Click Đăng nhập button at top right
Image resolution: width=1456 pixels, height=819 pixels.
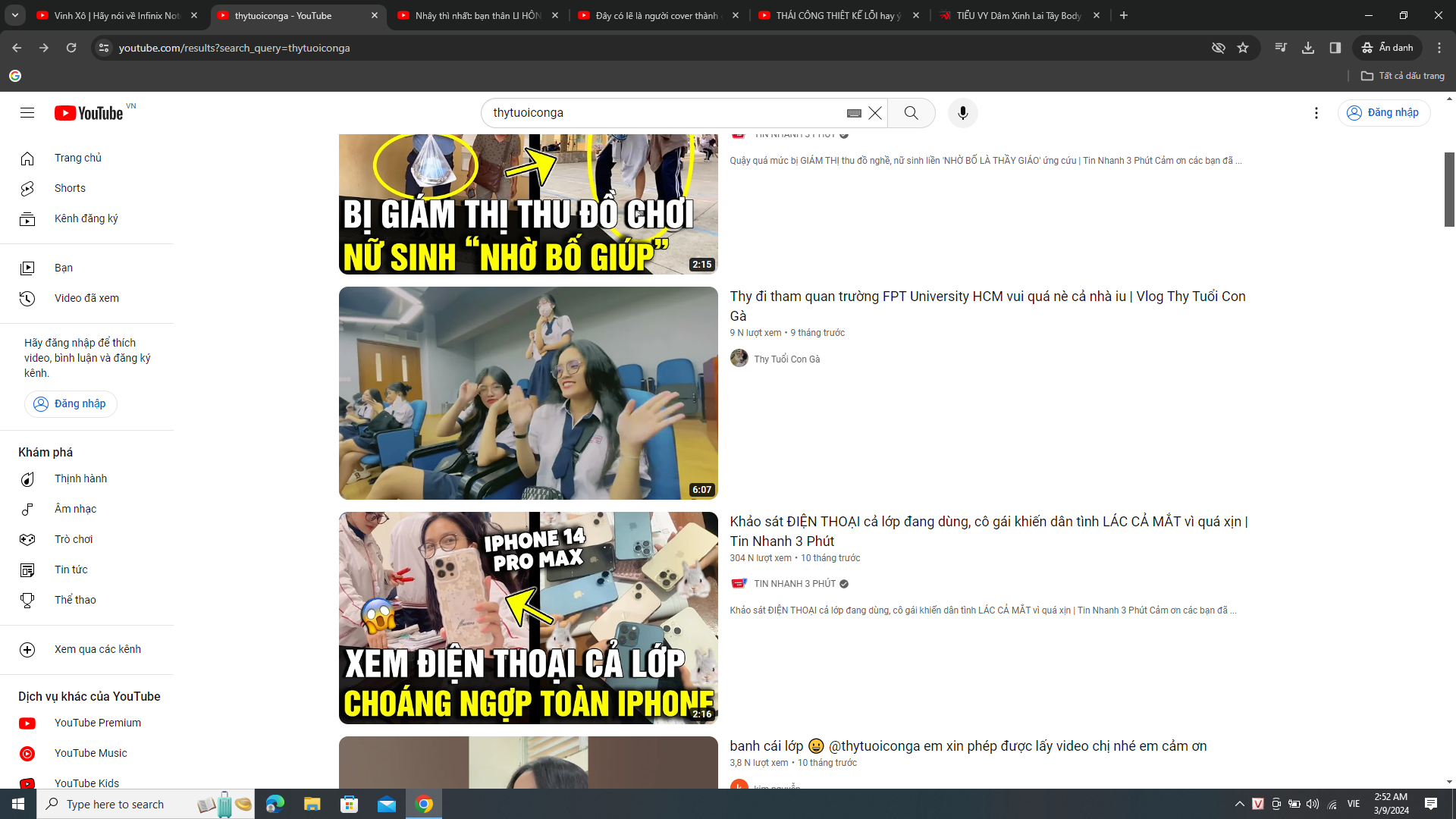[x=1384, y=113]
